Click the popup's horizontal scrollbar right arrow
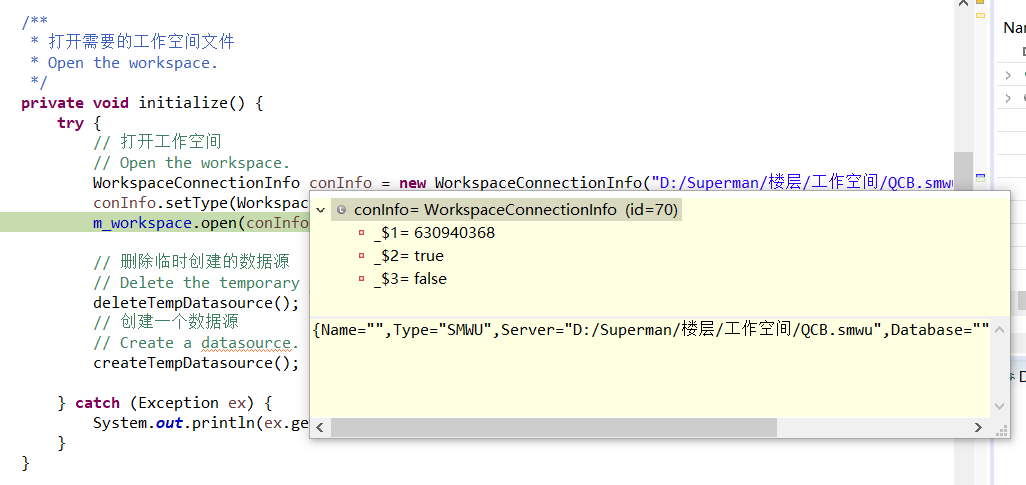 point(976,428)
